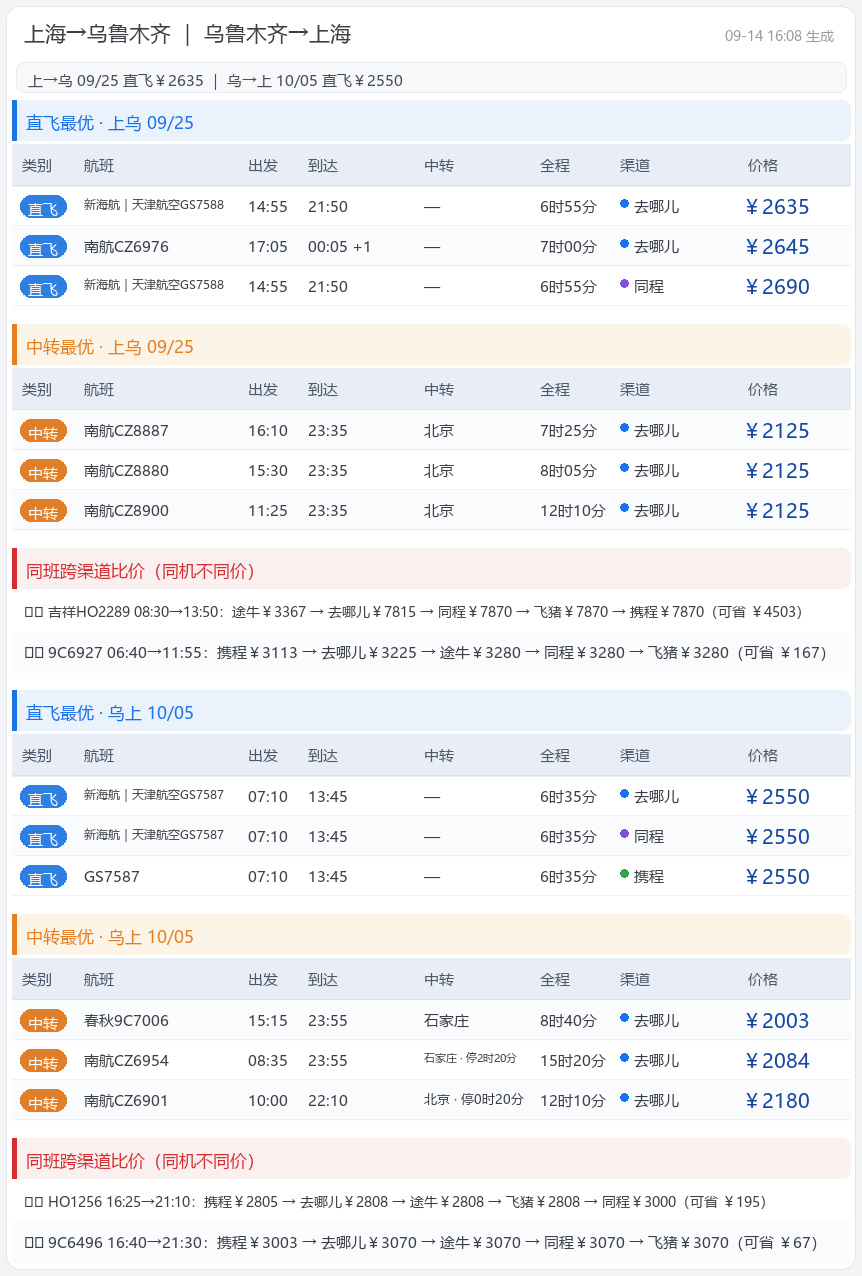
Task: Open the 中转最优 · 乌上 10/05 section header
Action: point(431,935)
